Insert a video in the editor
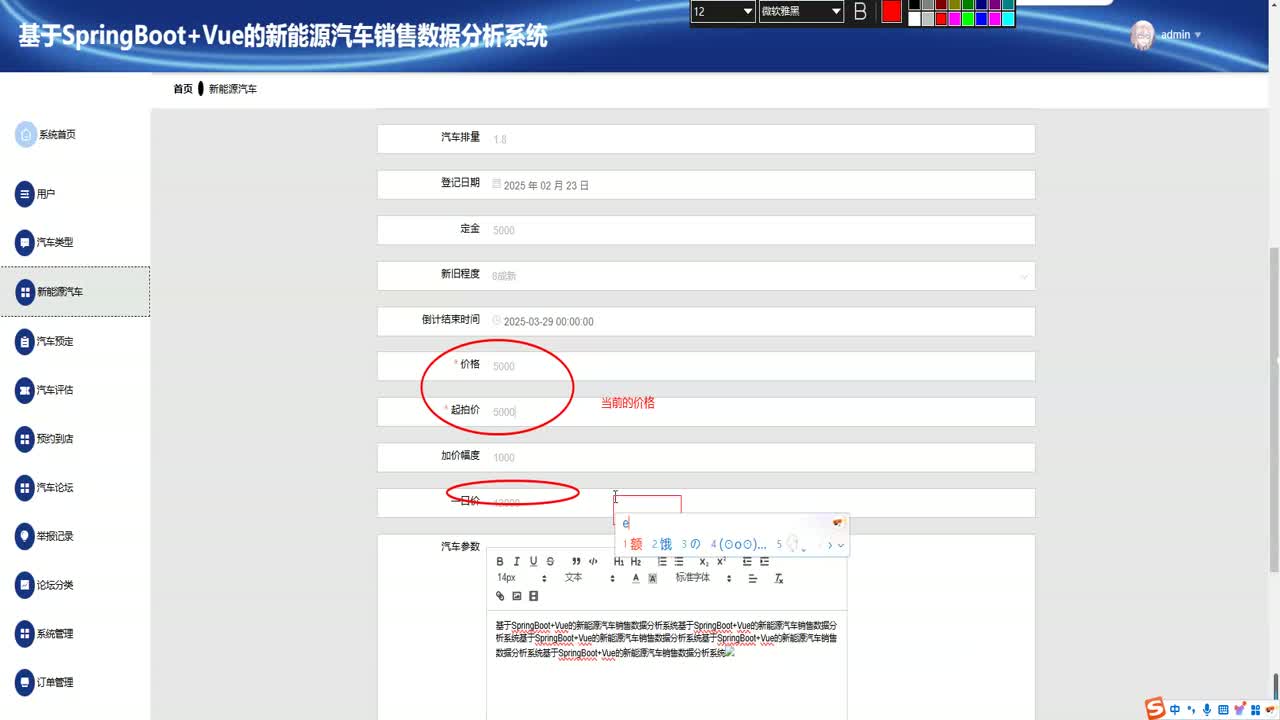This screenshot has height=720, width=1280. click(533, 596)
